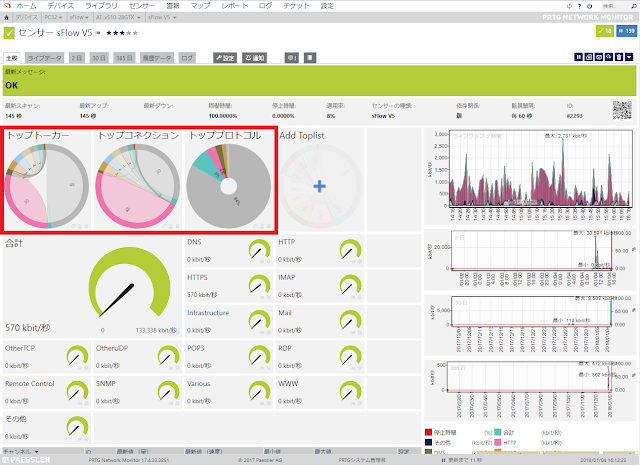Switch to the 2日 tab

point(76,58)
